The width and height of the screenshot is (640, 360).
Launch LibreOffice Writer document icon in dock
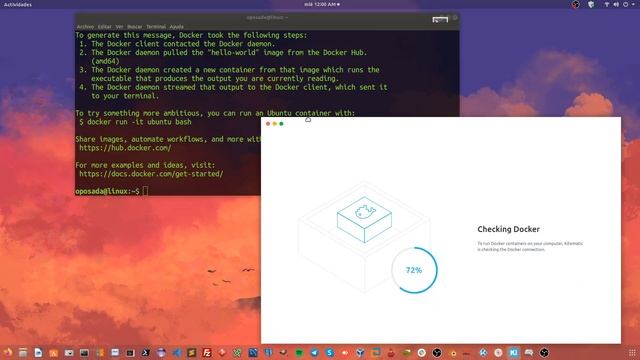click(x=38, y=353)
